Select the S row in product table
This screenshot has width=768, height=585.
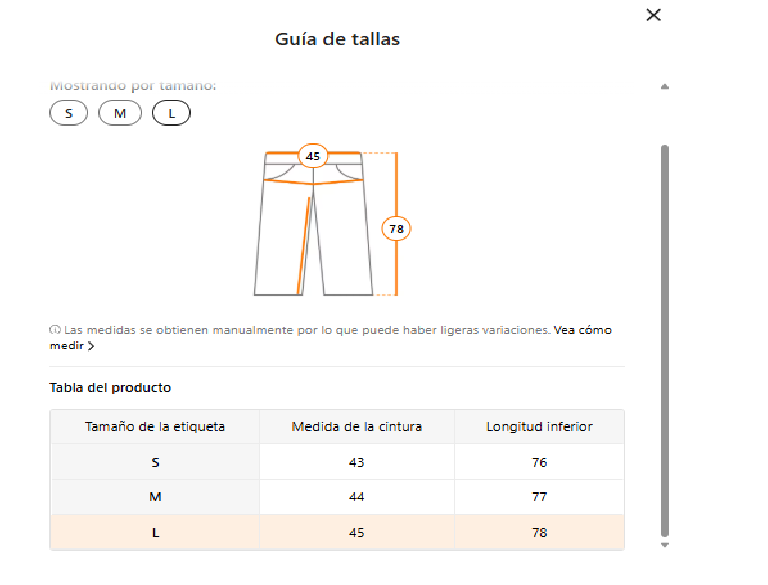click(x=337, y=462)
